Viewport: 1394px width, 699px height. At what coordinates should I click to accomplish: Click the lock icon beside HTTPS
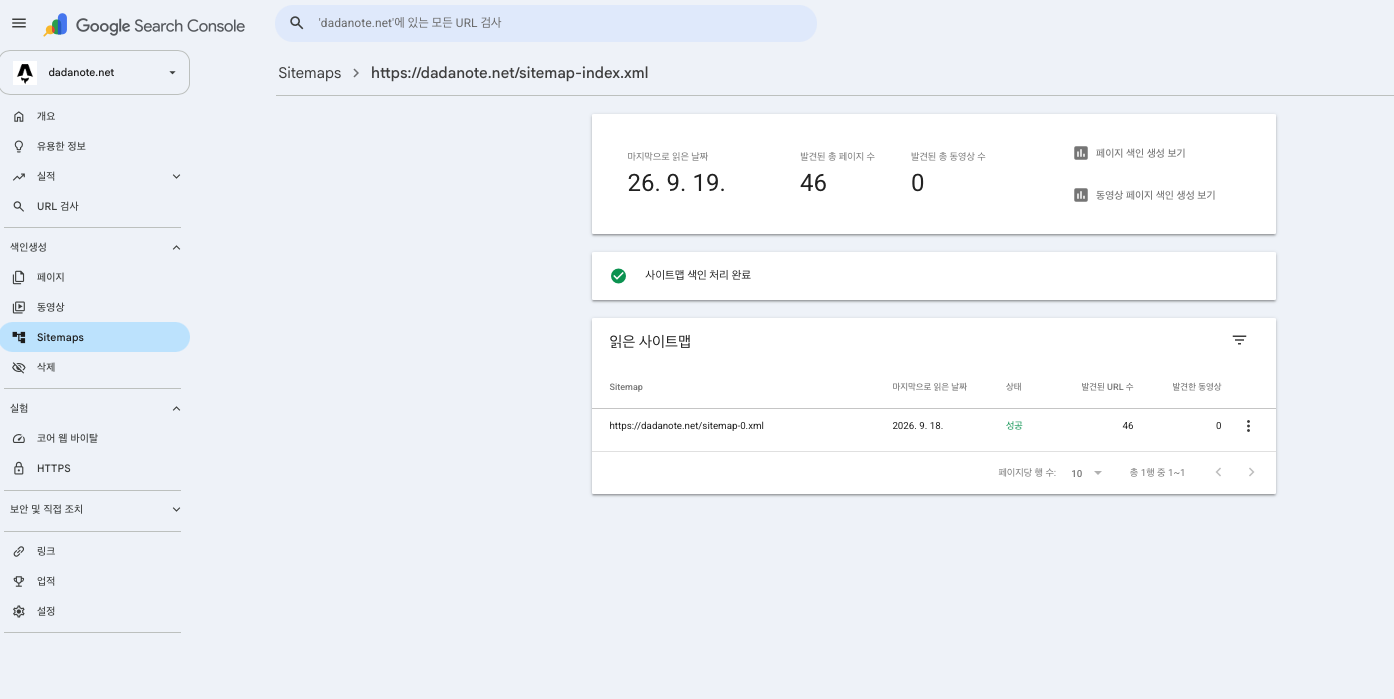coord(19,468)
